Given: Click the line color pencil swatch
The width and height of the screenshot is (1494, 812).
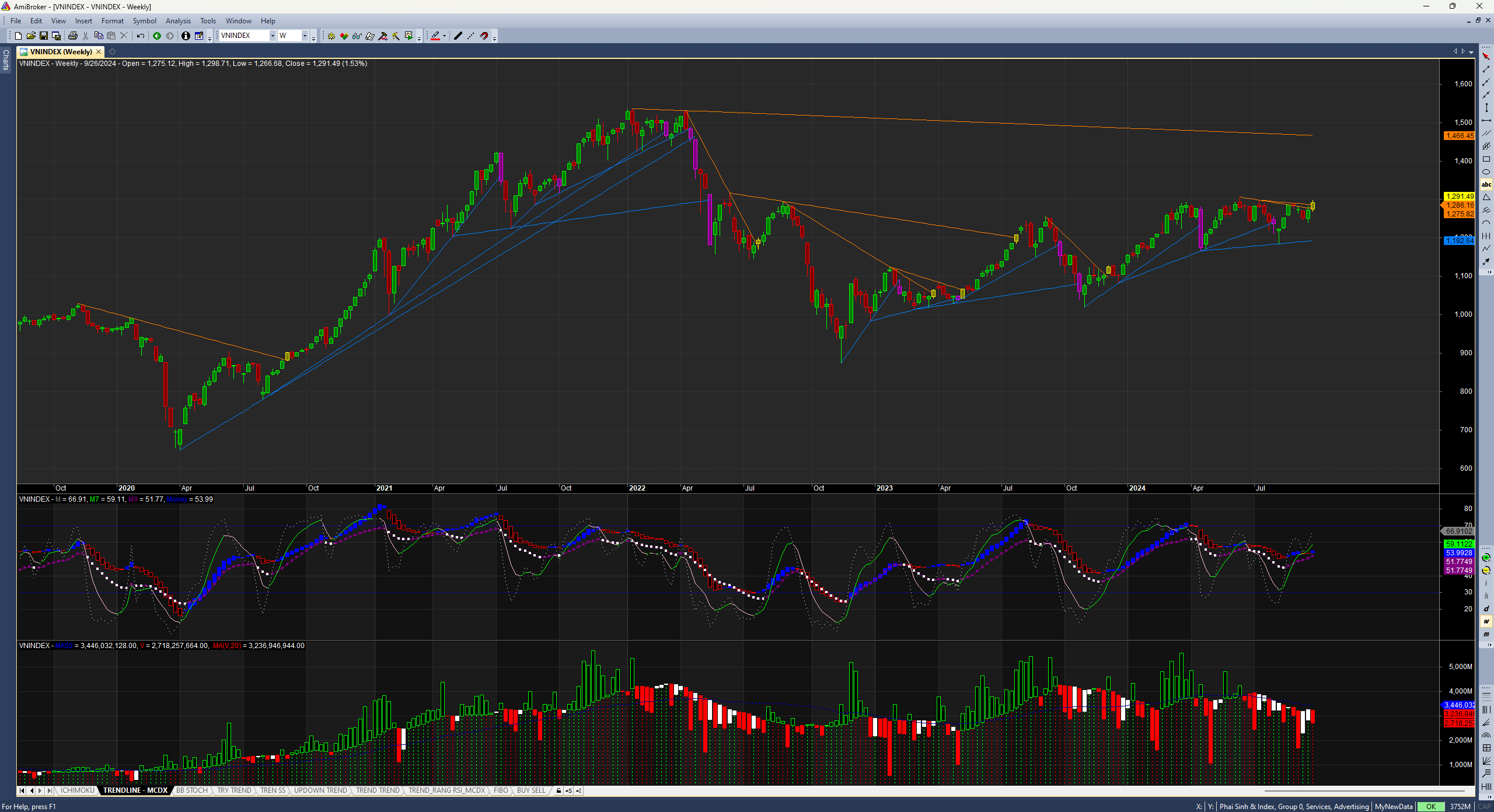Looking at the screenshot, I should coord(435,36).
